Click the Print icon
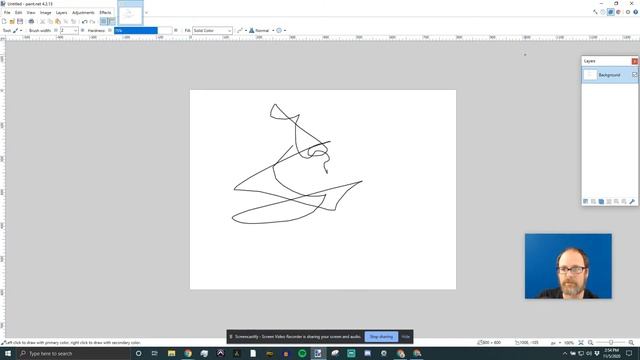640x360 pixels. (x=31, y=21)
